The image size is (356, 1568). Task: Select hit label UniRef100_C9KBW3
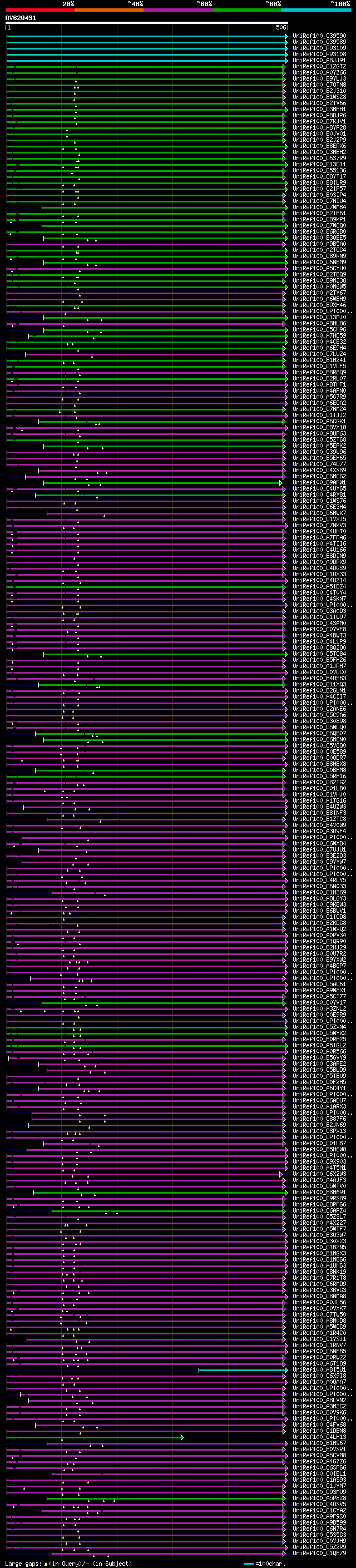tap(319, 904)
